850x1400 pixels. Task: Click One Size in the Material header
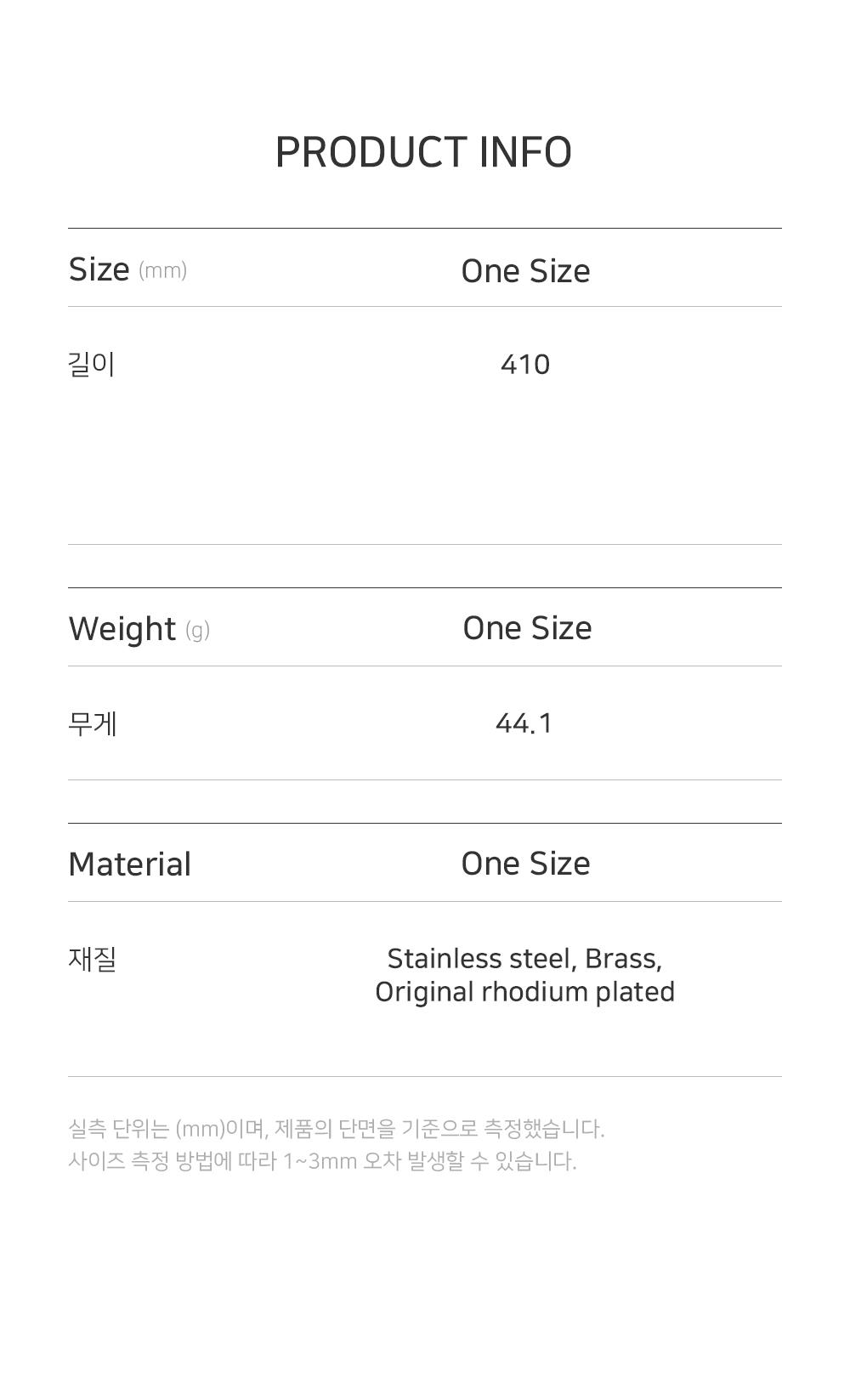(x=525, y=864)
